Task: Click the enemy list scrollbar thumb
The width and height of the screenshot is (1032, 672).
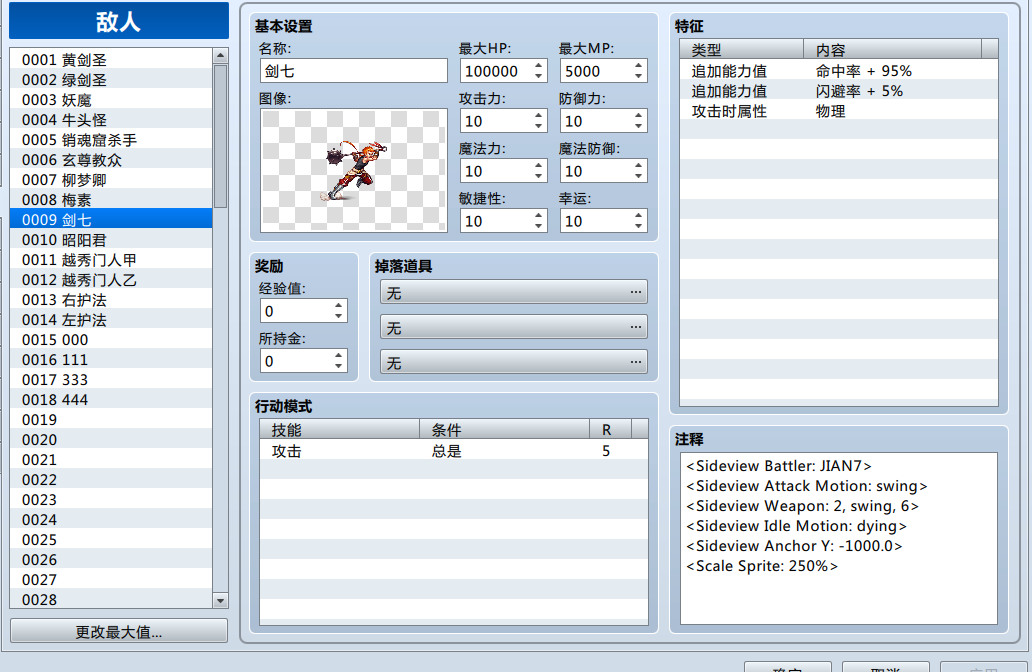Action: [x=220, y=136]
